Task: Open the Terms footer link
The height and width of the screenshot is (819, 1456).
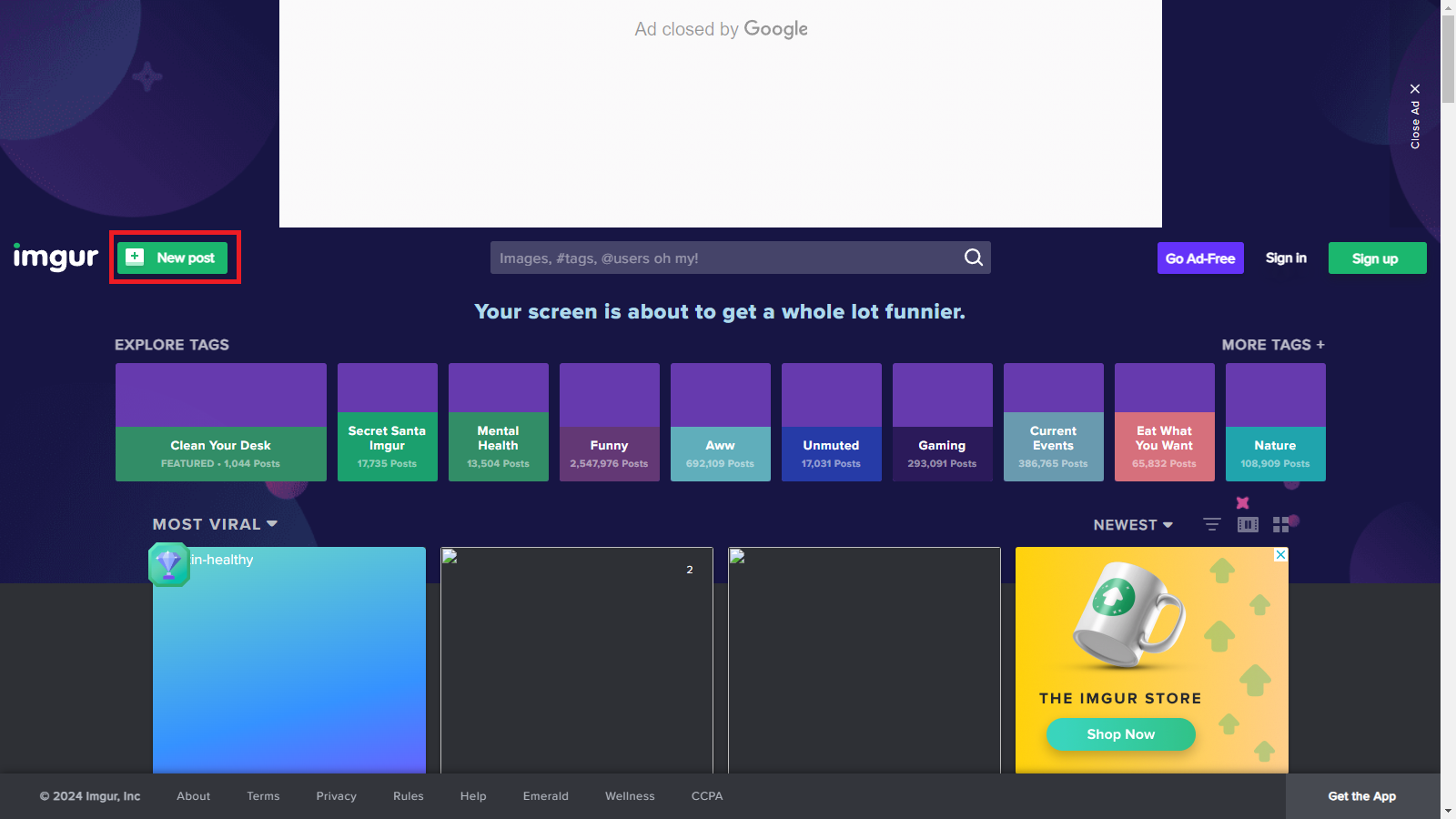Action: [x=263, y=796]
